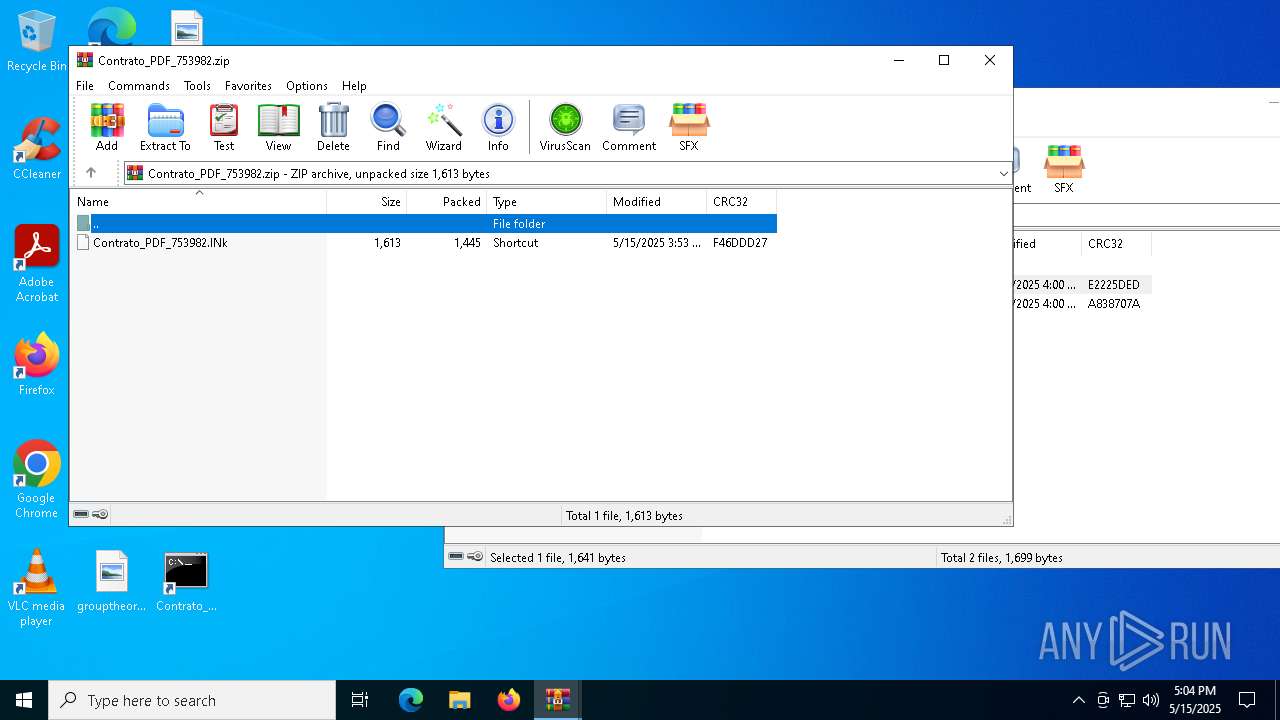Run the Test archive tool
1280x720 pixels.
pos(224,127)
